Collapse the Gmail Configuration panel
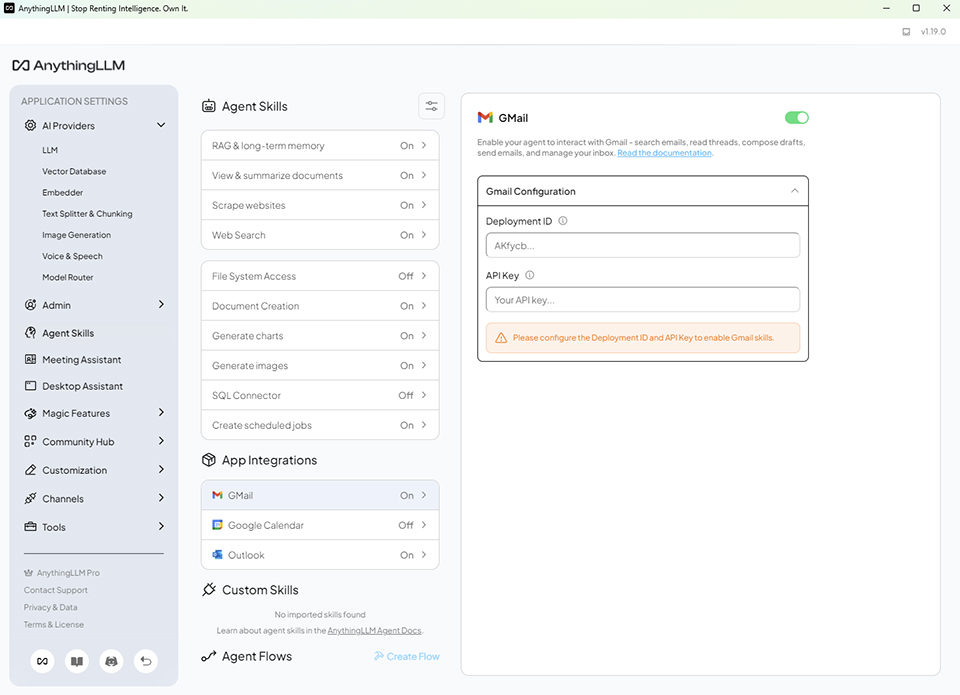 pyautogui.click(x=794, y=191)
